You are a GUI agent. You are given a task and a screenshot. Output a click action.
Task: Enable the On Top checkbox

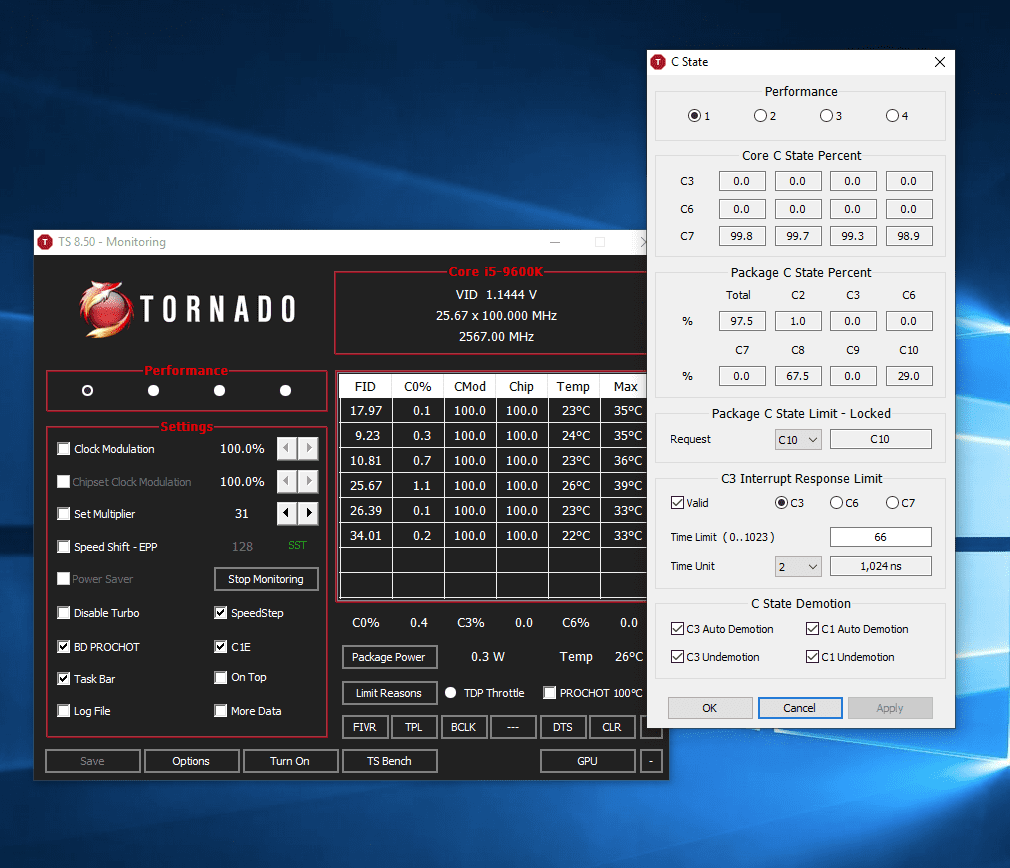[x=220, y=677]
